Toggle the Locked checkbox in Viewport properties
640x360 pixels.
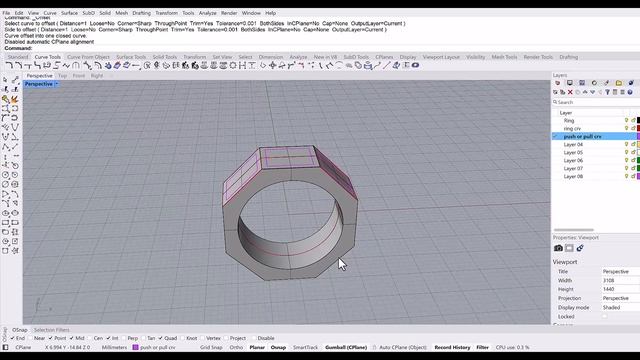[604, 316]
